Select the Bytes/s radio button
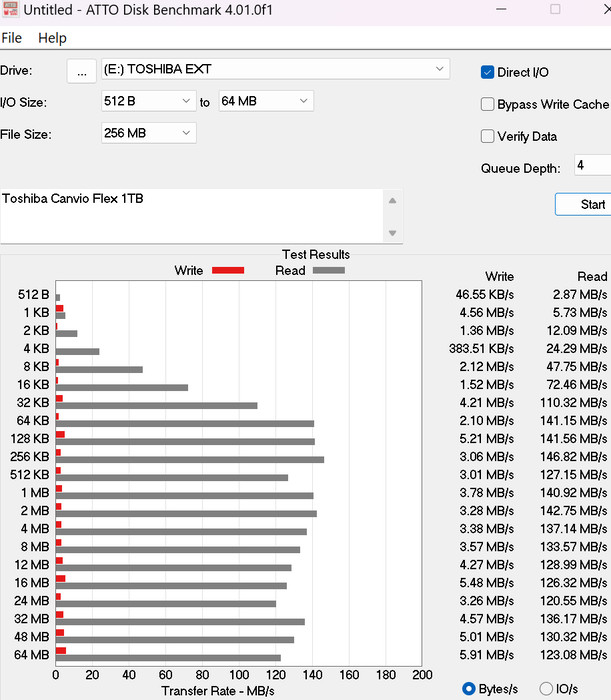 [x=469, y=688]
